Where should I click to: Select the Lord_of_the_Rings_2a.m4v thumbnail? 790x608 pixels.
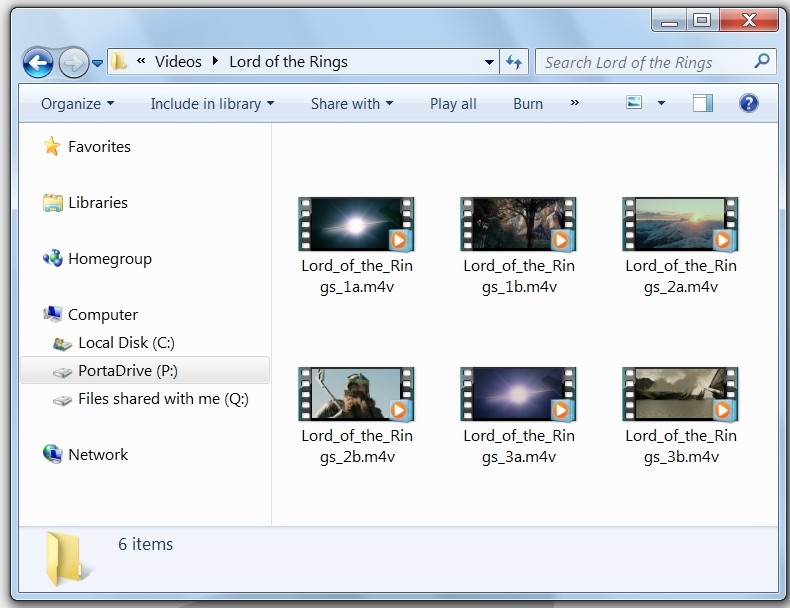680,224
